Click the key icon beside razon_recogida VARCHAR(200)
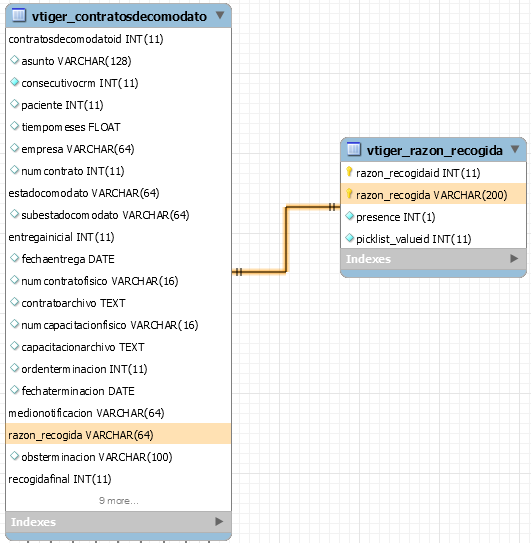Viewport: 531px width, 543px height. [x=349, y=194]
